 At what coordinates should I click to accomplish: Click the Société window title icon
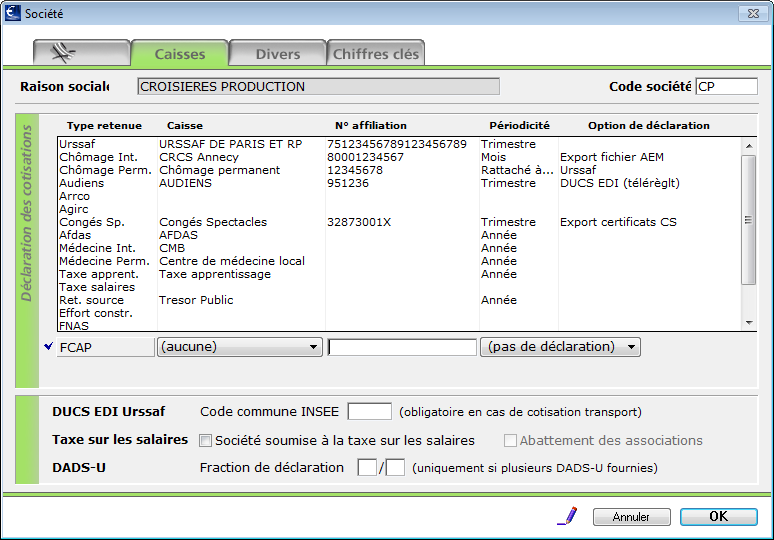(13, 13)
